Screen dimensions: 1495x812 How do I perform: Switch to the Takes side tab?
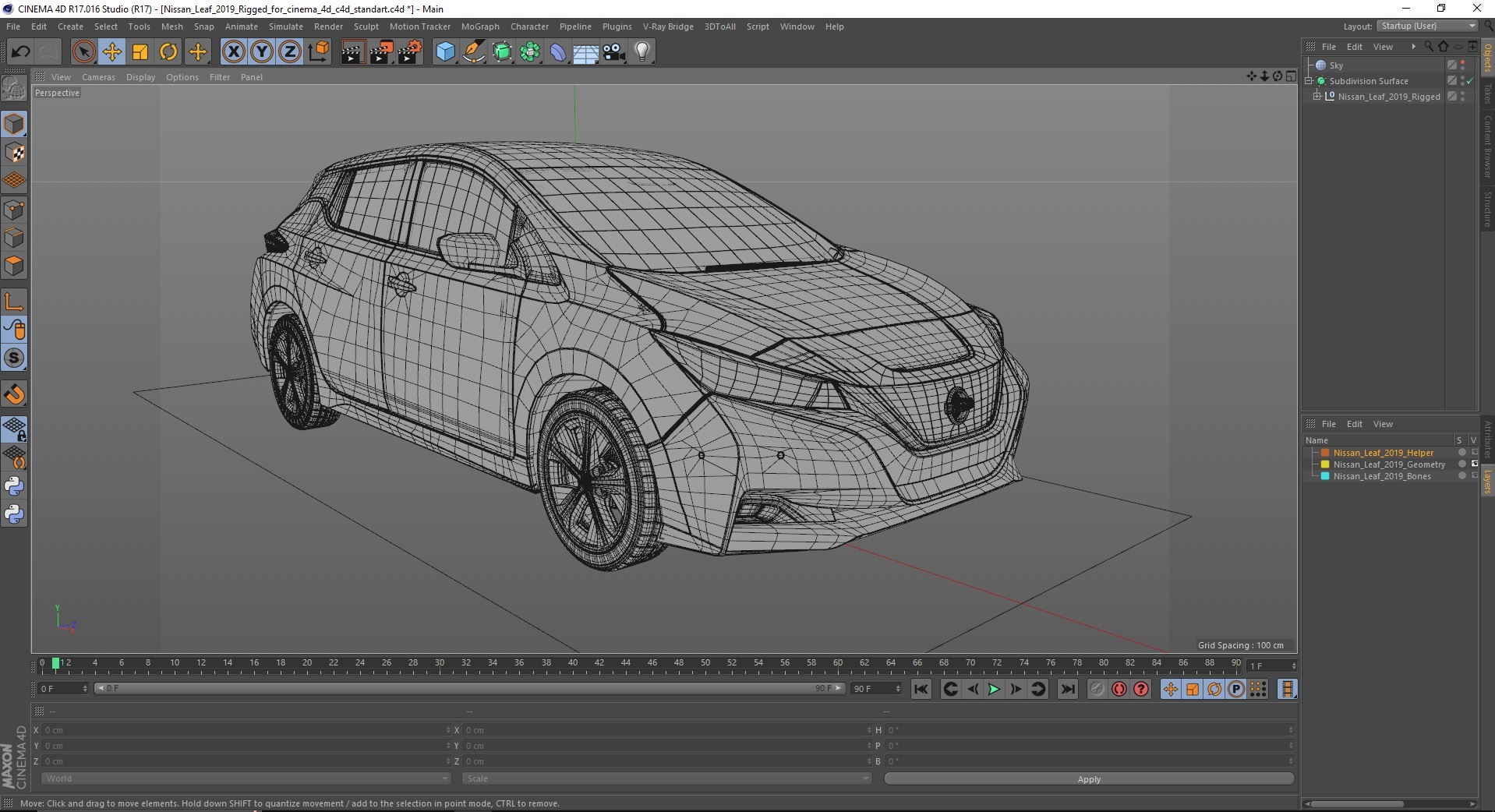pos(1487,94)
